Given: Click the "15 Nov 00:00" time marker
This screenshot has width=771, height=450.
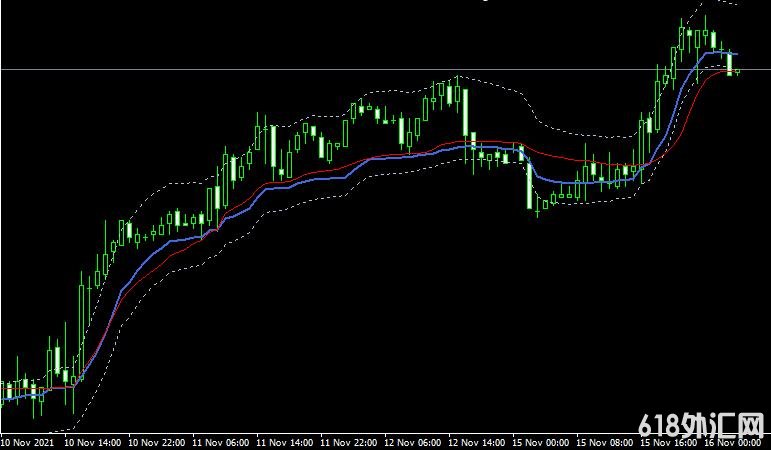Looking at the screenshot, I should pyautogui.click(x=543, y=441).
